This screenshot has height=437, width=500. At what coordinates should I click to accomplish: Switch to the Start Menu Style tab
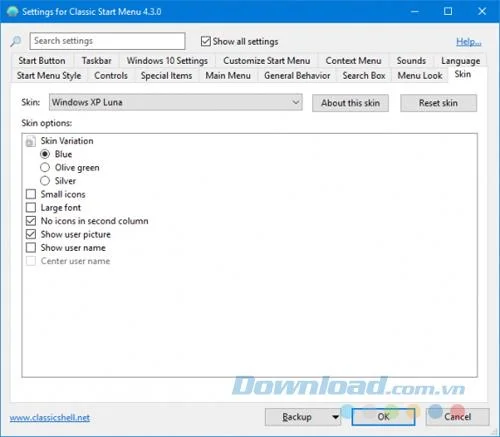coord(49,76)
